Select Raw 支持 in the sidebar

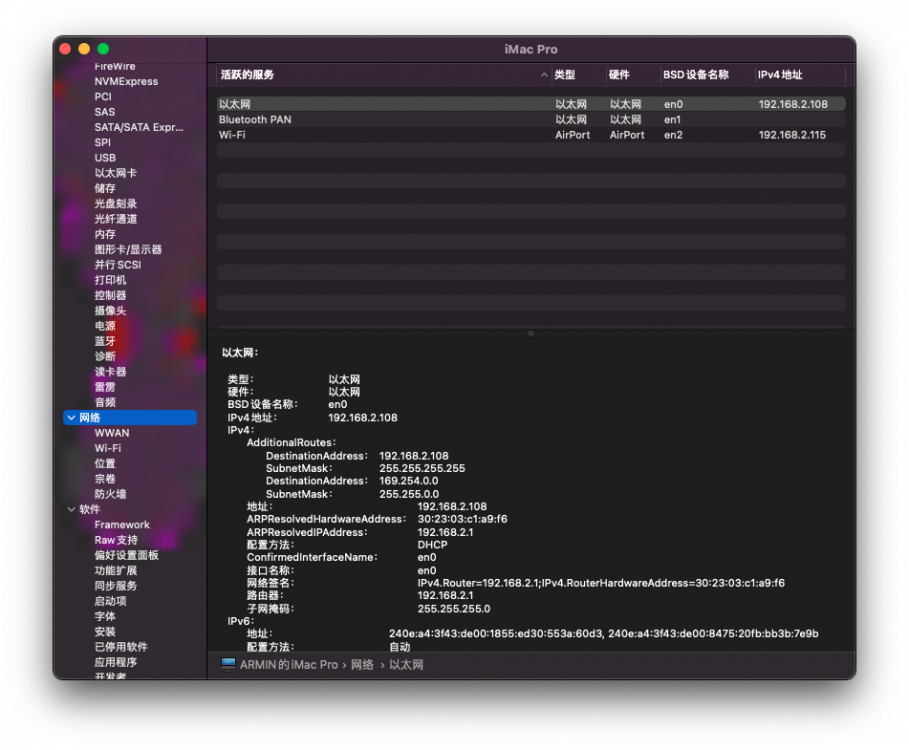116,540
